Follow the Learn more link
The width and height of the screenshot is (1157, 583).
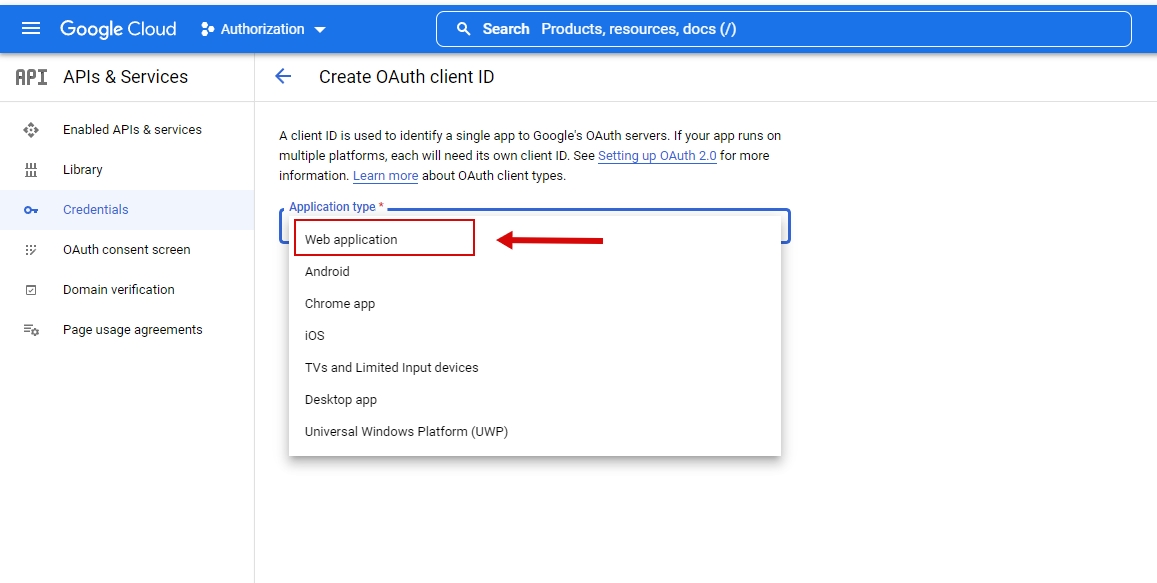(385, 176)
